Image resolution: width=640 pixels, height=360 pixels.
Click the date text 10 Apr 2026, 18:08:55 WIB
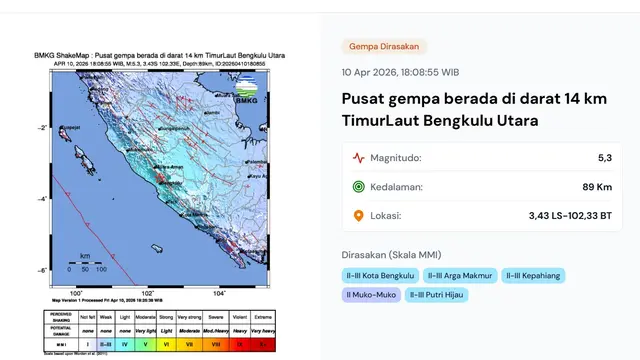click(x=400, y=73)
